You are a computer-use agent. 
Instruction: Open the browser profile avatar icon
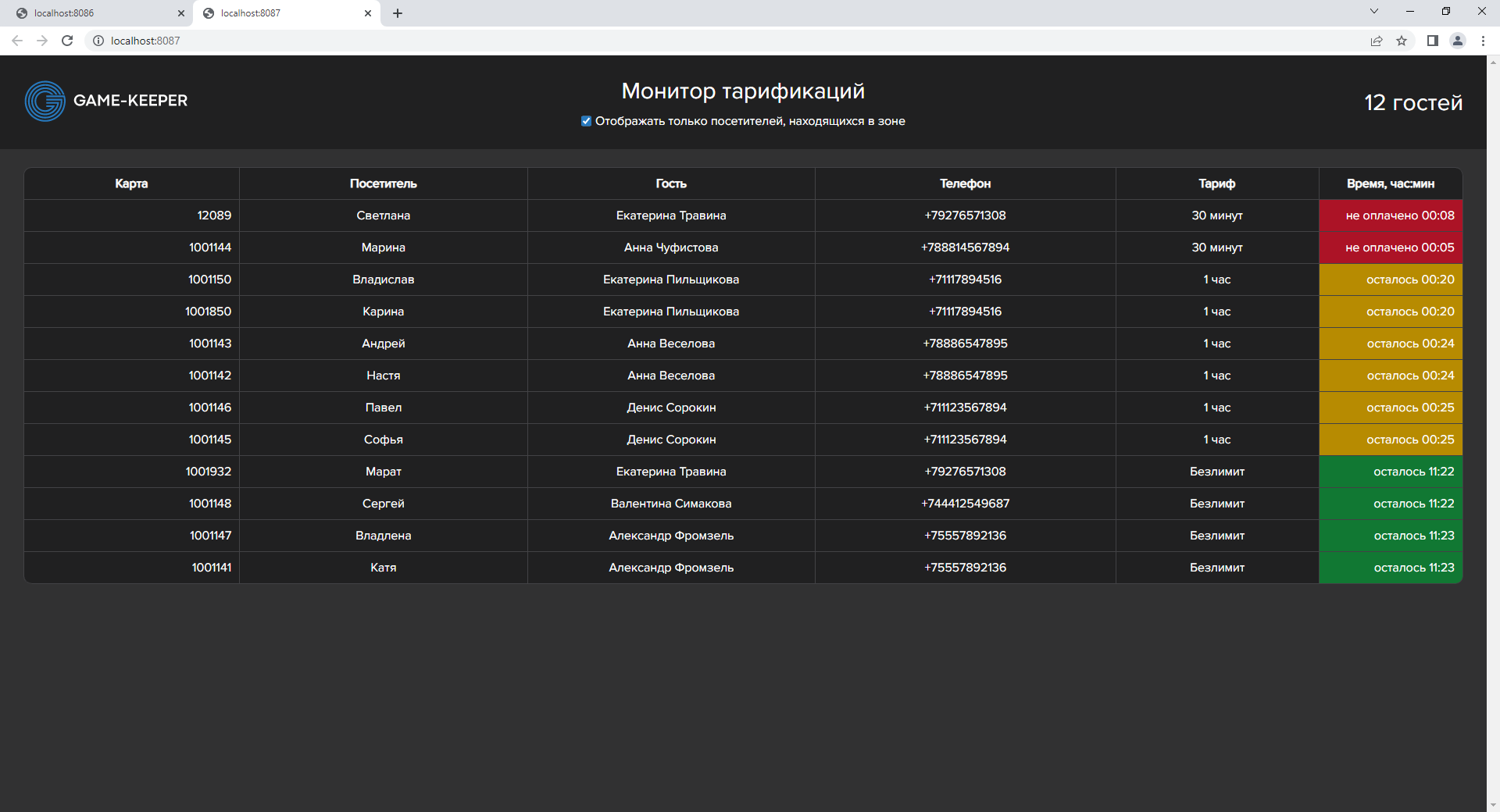[1458, 41]
